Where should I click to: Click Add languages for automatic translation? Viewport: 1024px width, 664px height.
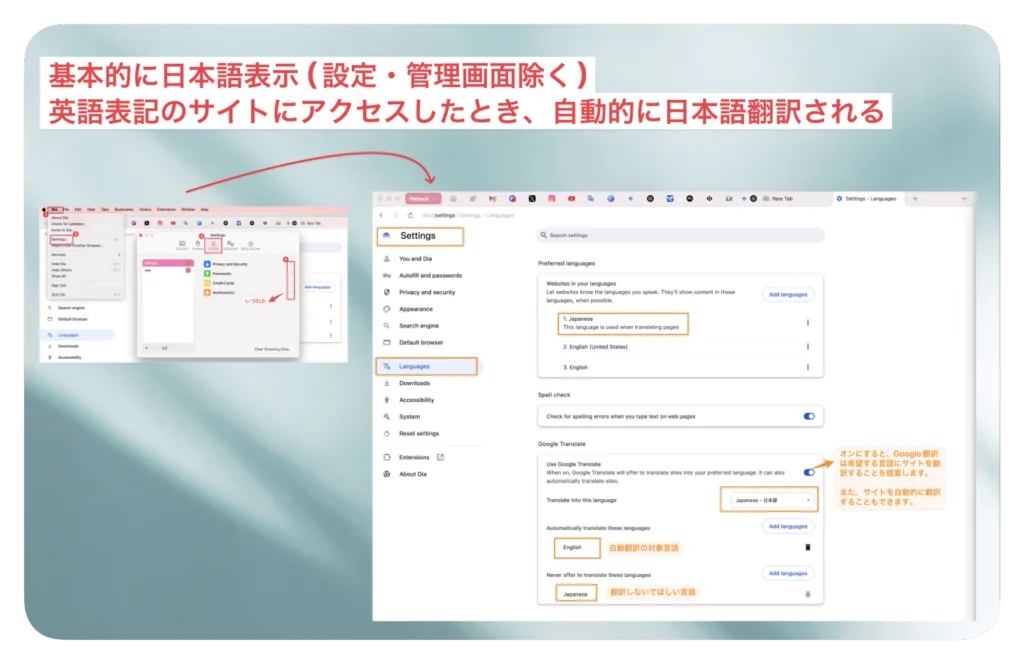pos(788,526)
